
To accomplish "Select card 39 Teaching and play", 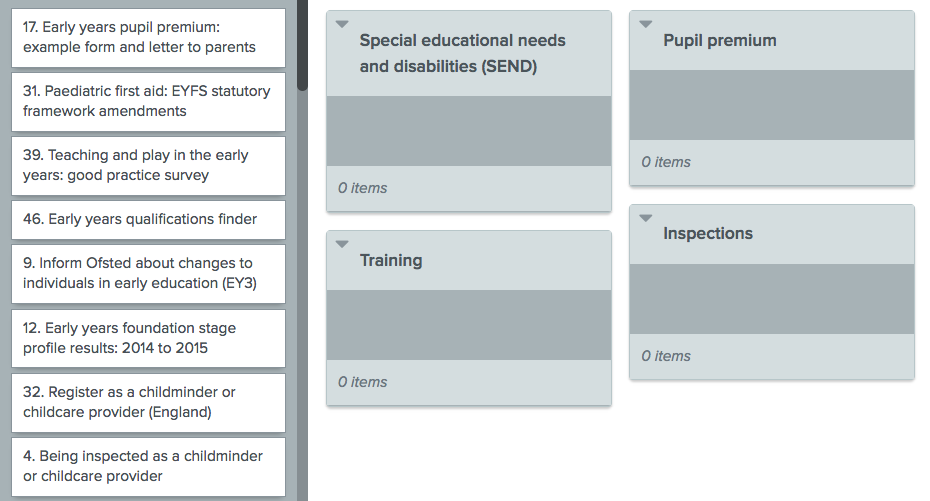I will click(148, 166).
